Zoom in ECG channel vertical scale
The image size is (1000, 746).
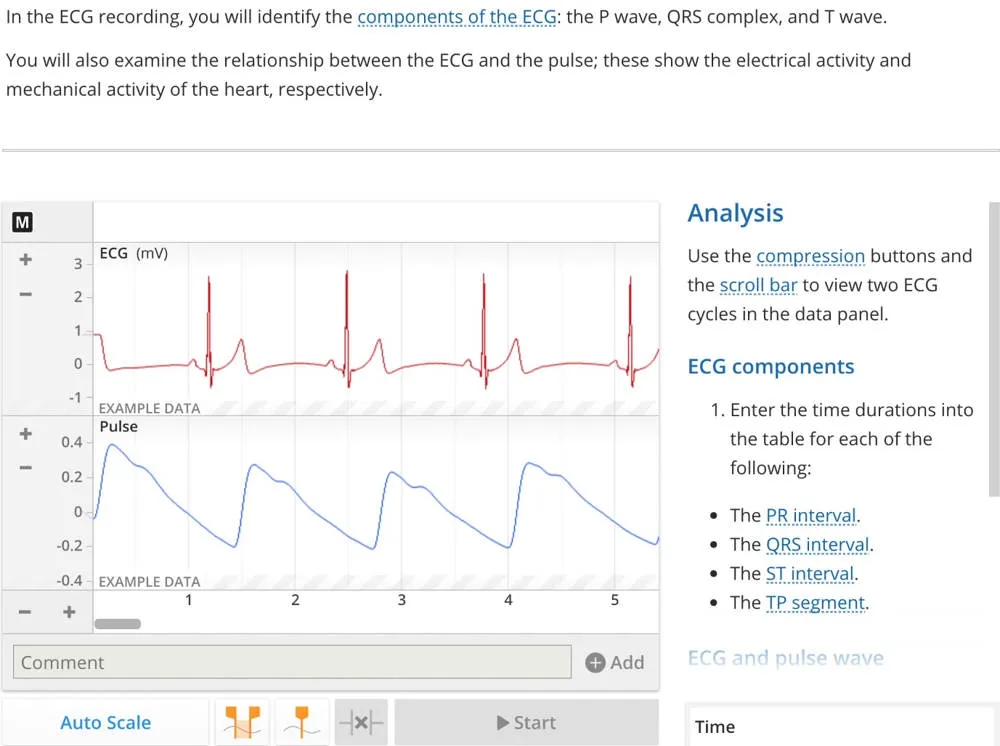[26, 260]
